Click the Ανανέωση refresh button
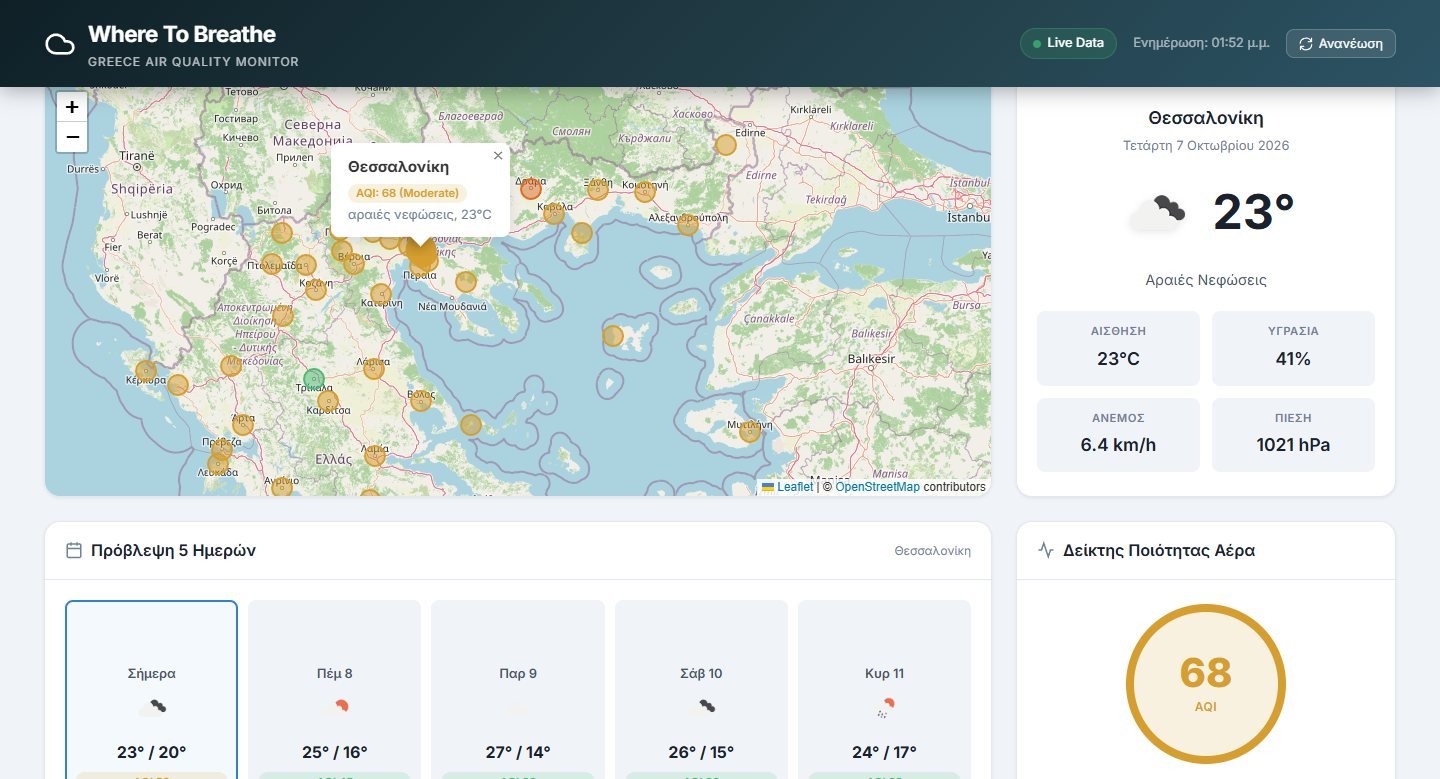 (1340, 44)
